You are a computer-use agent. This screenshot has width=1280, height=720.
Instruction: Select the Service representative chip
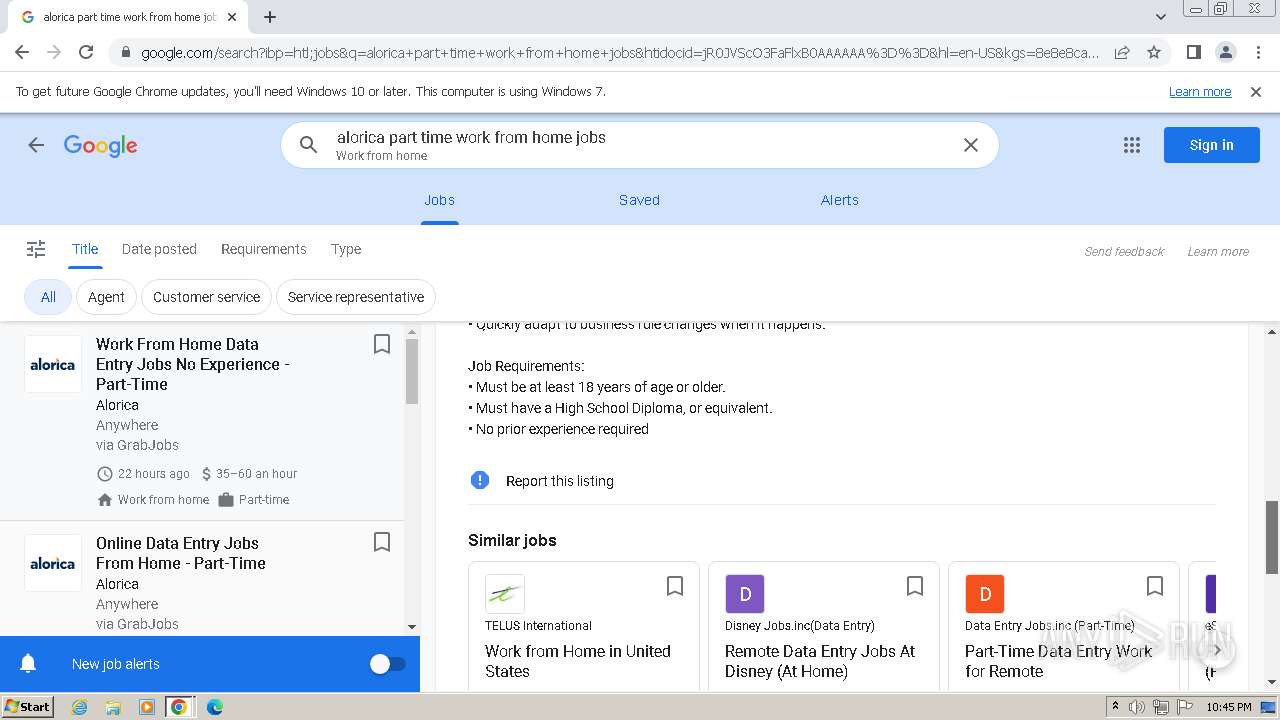356,297
